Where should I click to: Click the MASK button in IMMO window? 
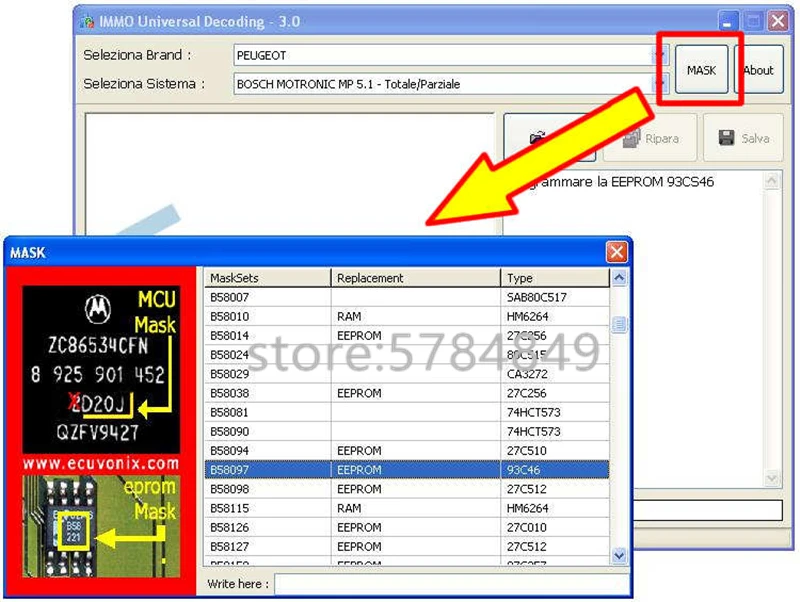[701, 69]
